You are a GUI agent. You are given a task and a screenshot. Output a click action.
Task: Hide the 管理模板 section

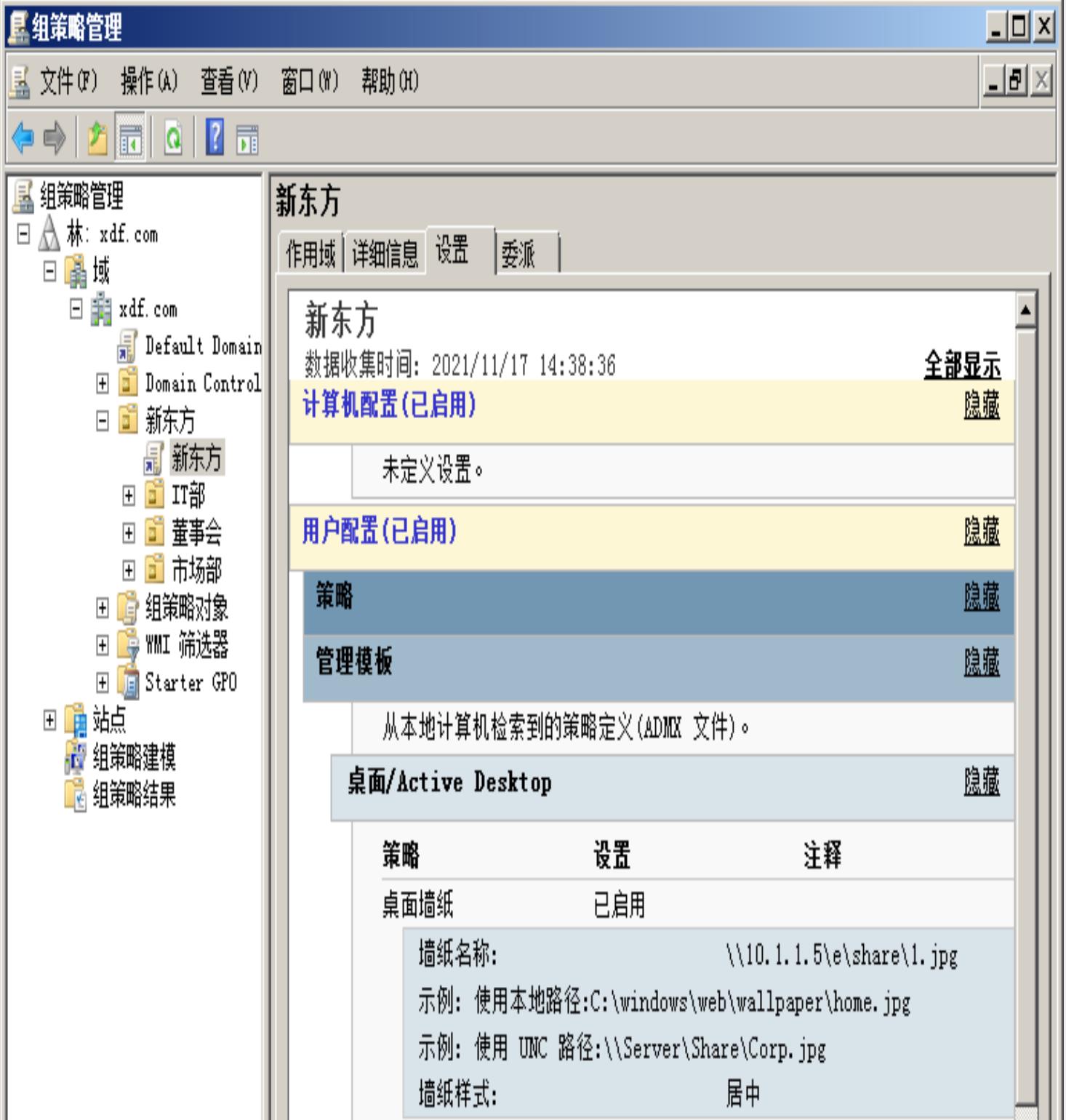[982, 663]
